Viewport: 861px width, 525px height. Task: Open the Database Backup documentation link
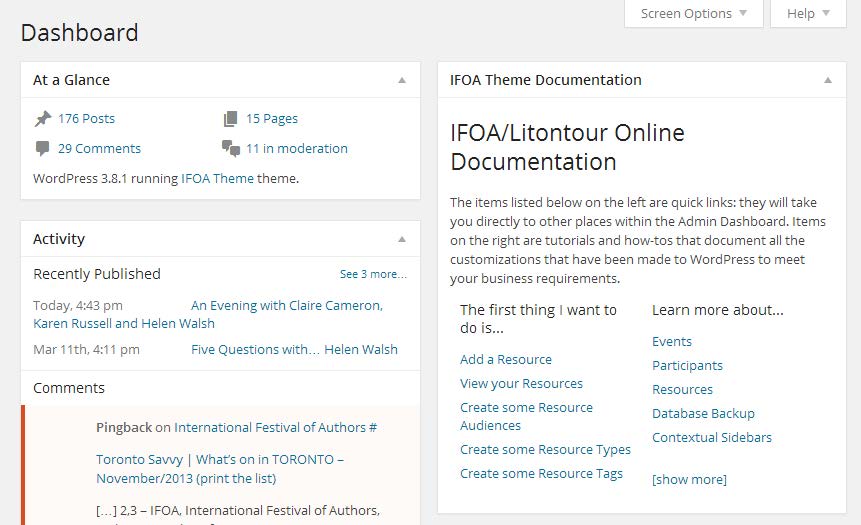coord(703,414)
